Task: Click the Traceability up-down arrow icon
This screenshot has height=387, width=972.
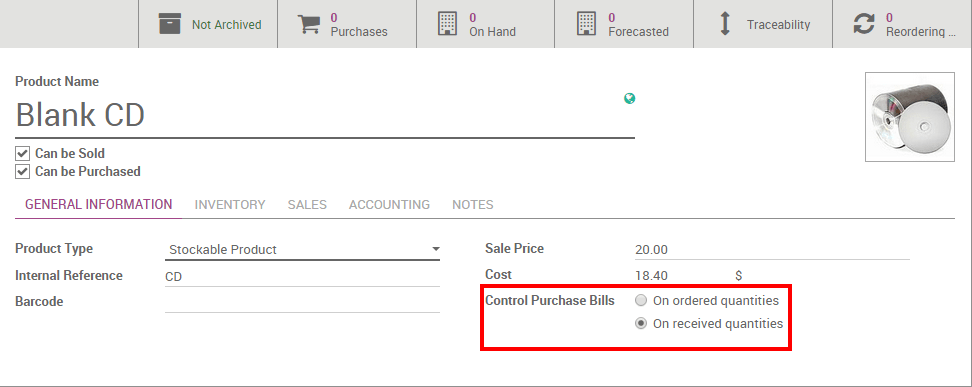Action: coord(725,24)
